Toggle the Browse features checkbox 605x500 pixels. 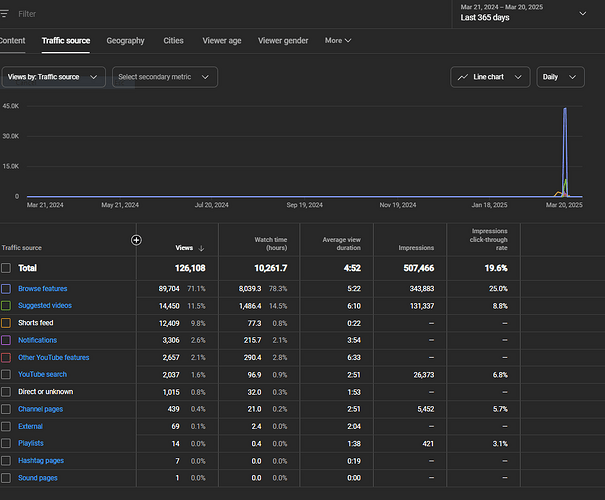[x=6, y=289]
